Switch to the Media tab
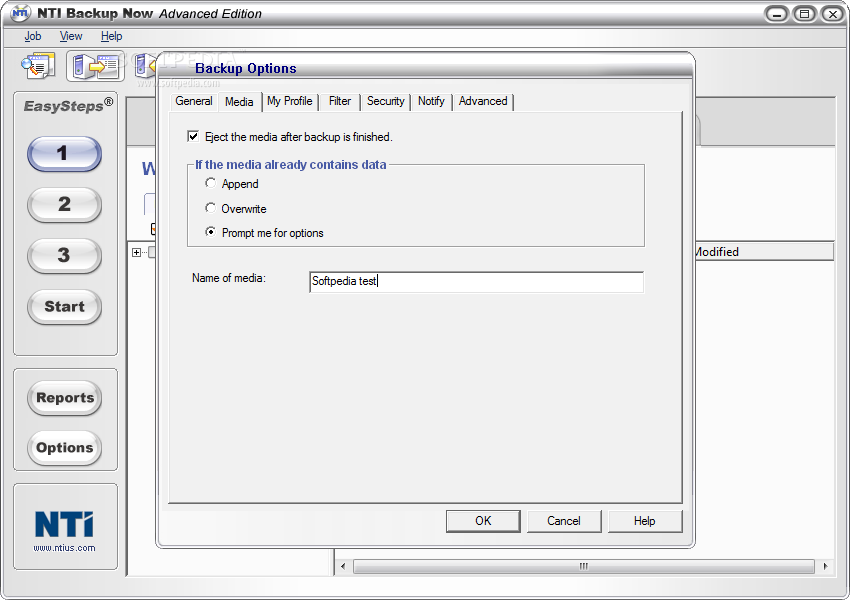This screenshot has width=851, height=601. tap(239, 102)
